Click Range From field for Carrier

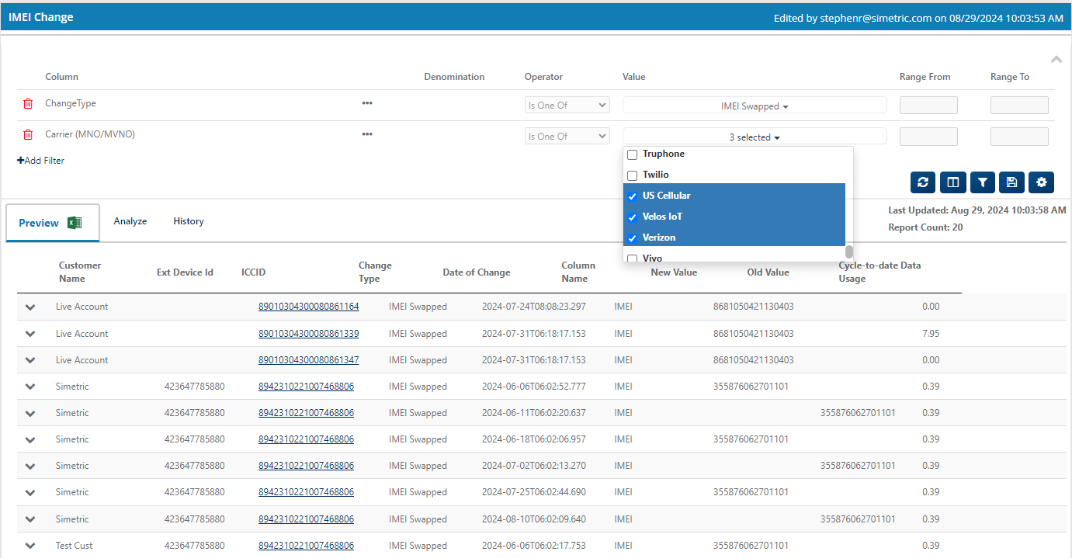coord(928,136)
